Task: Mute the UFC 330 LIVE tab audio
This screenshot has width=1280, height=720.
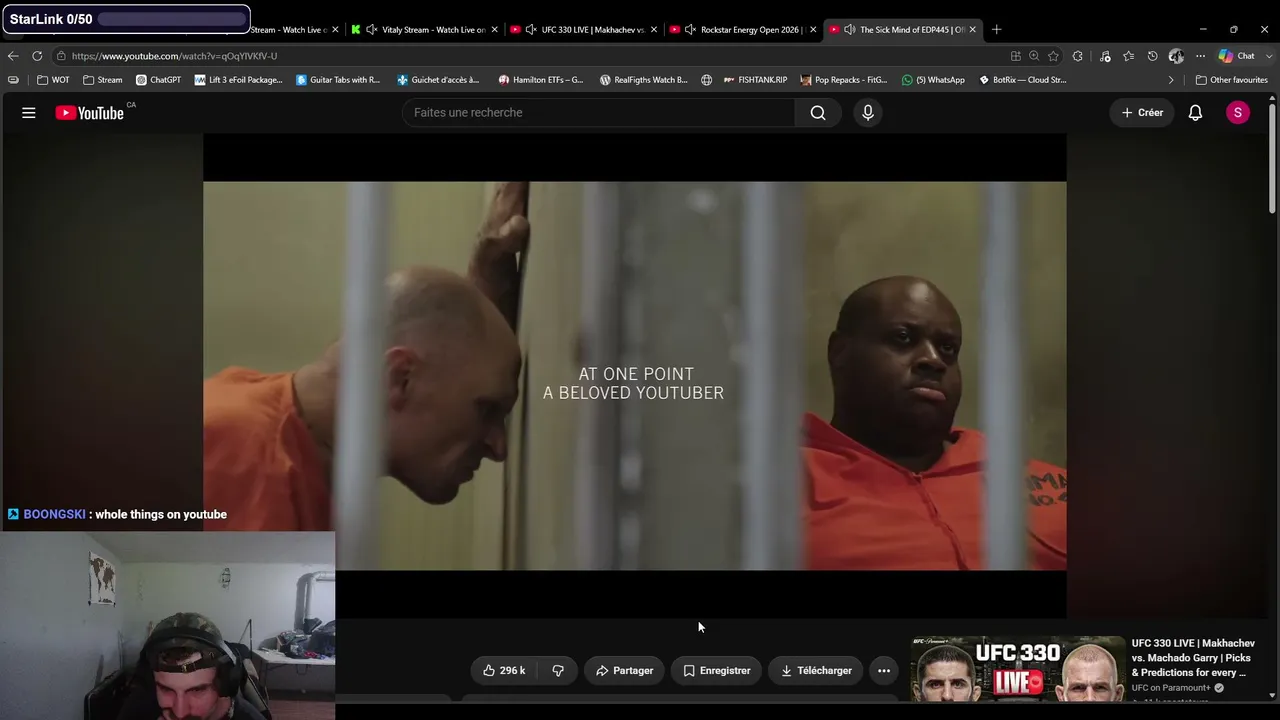Action: 530,30
